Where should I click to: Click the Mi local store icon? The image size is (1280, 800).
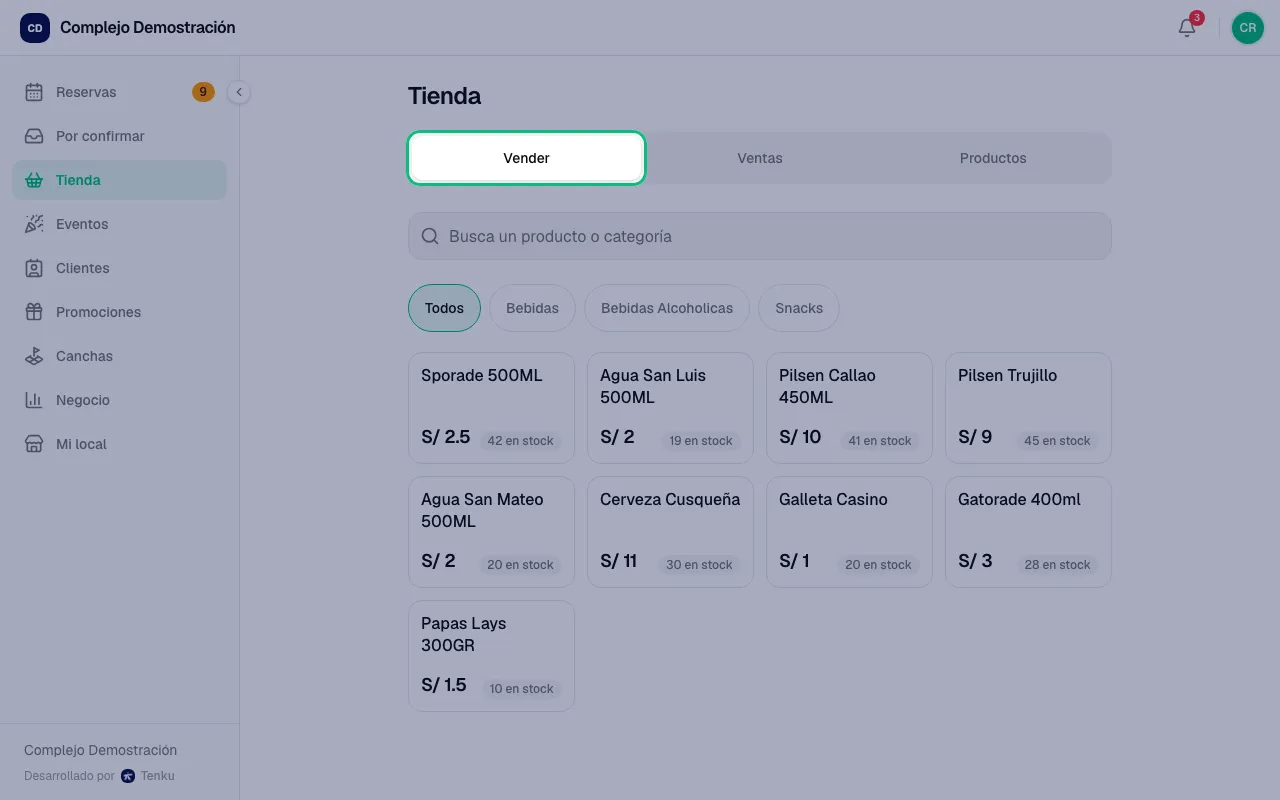[x=34, y=444]
